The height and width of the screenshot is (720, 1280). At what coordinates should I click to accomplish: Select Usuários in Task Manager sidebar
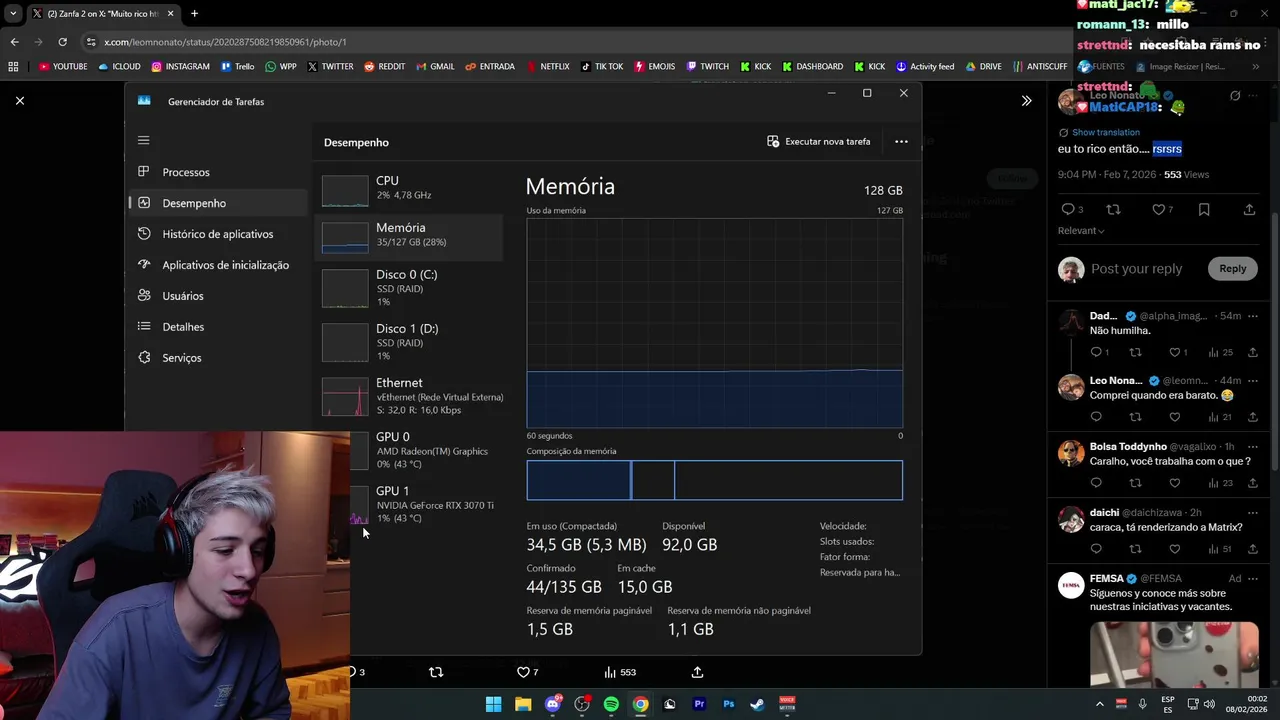pyautogui.click(x=218, y=296)
